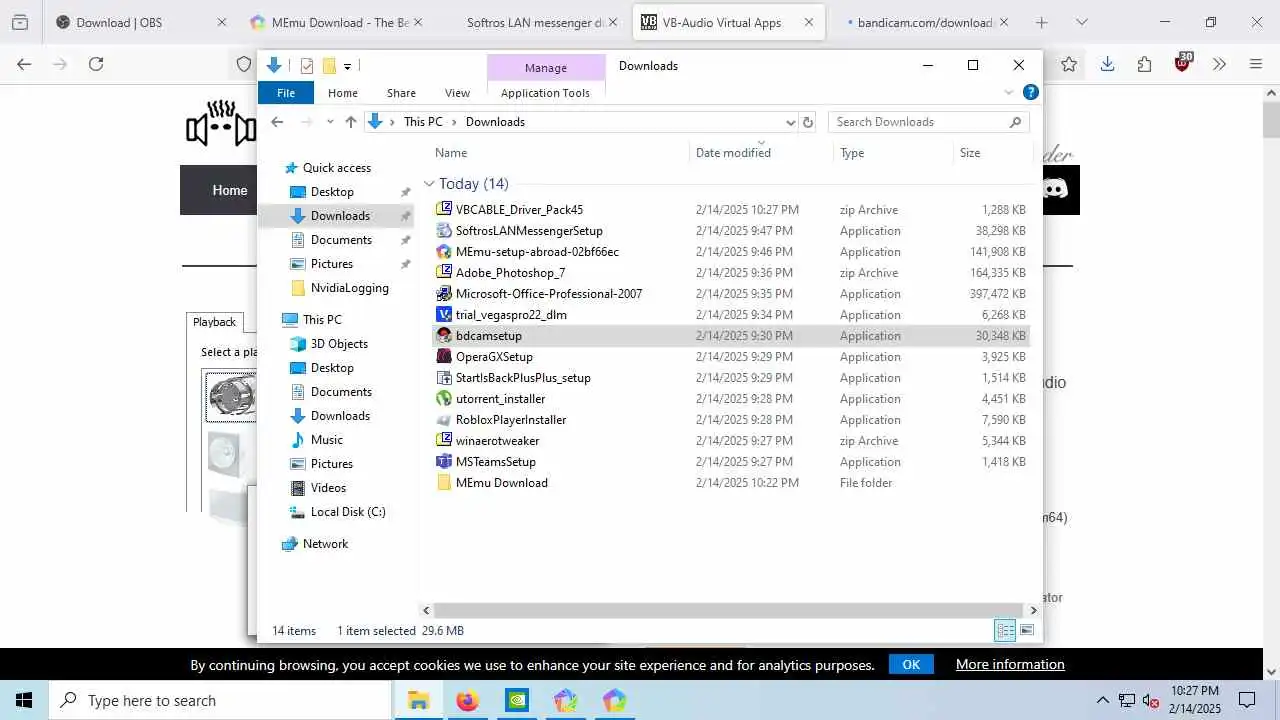Open Firefox downloads panel icon
This screenshot has width=1280, height=720.
pyautogui.click(x=1107, y=64)
